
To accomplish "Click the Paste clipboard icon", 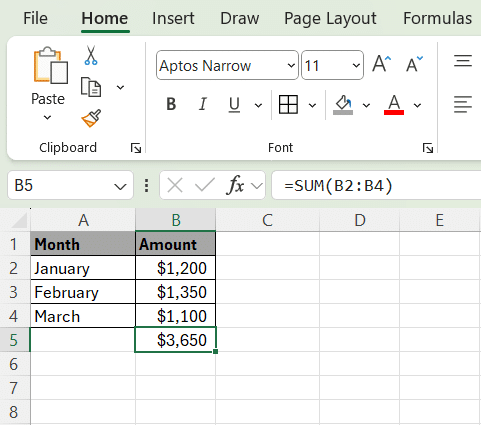I will coord(51,65).
